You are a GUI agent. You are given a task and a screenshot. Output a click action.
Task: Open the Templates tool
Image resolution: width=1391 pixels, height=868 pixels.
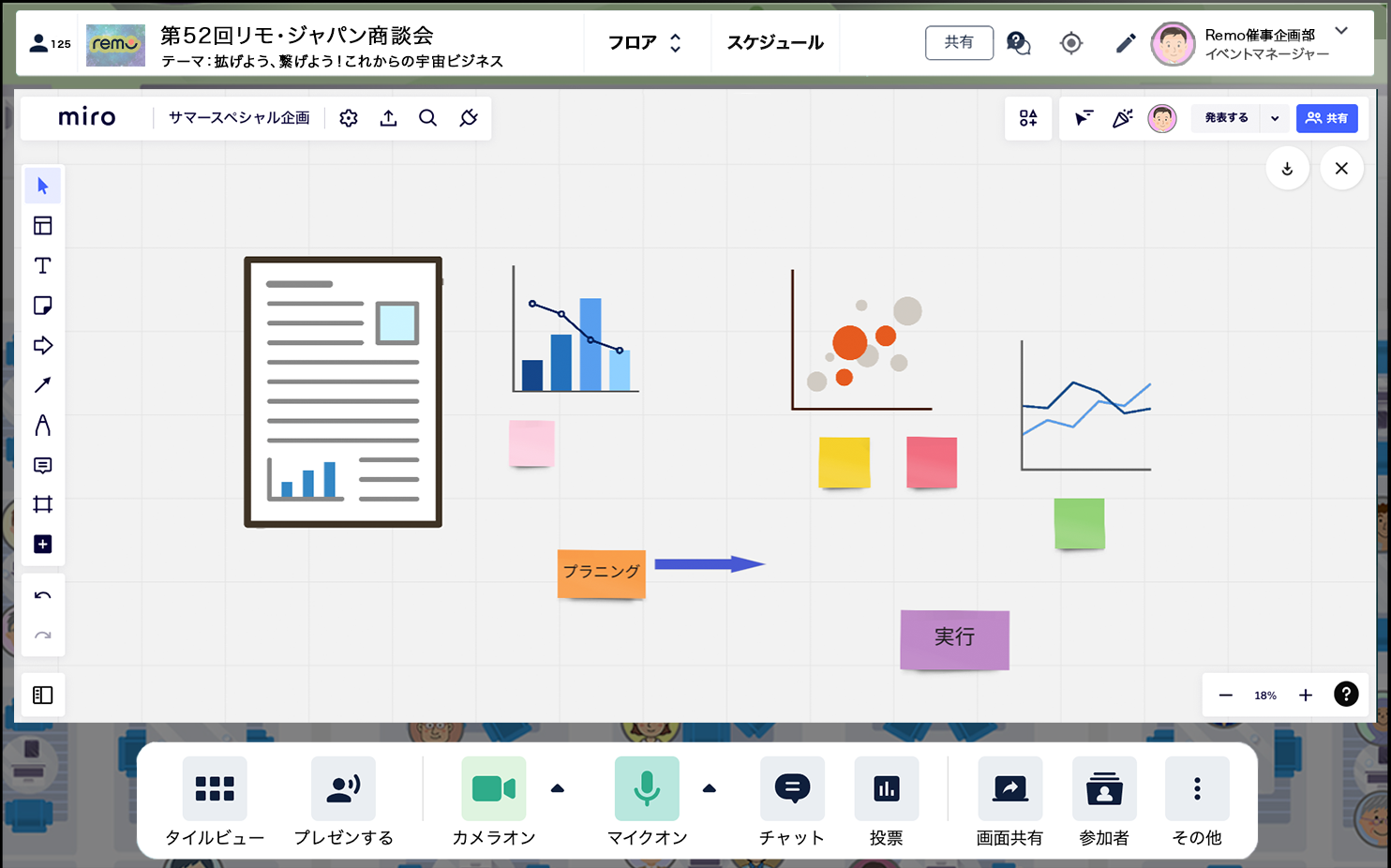click(x=43, y=226)
